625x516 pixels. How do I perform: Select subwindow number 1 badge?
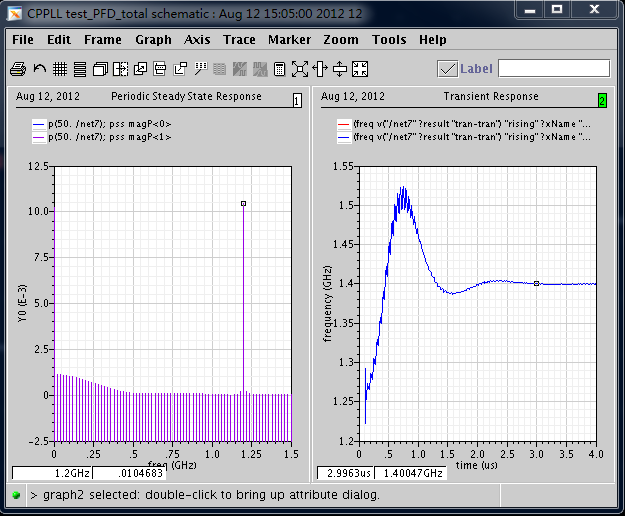[x=297, y=100]
